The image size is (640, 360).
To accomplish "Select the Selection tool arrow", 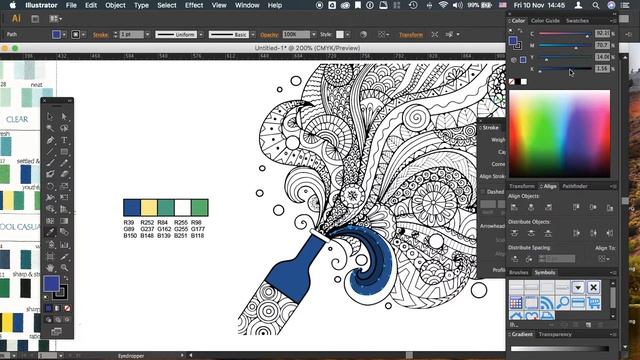I will tap(50, 117).
